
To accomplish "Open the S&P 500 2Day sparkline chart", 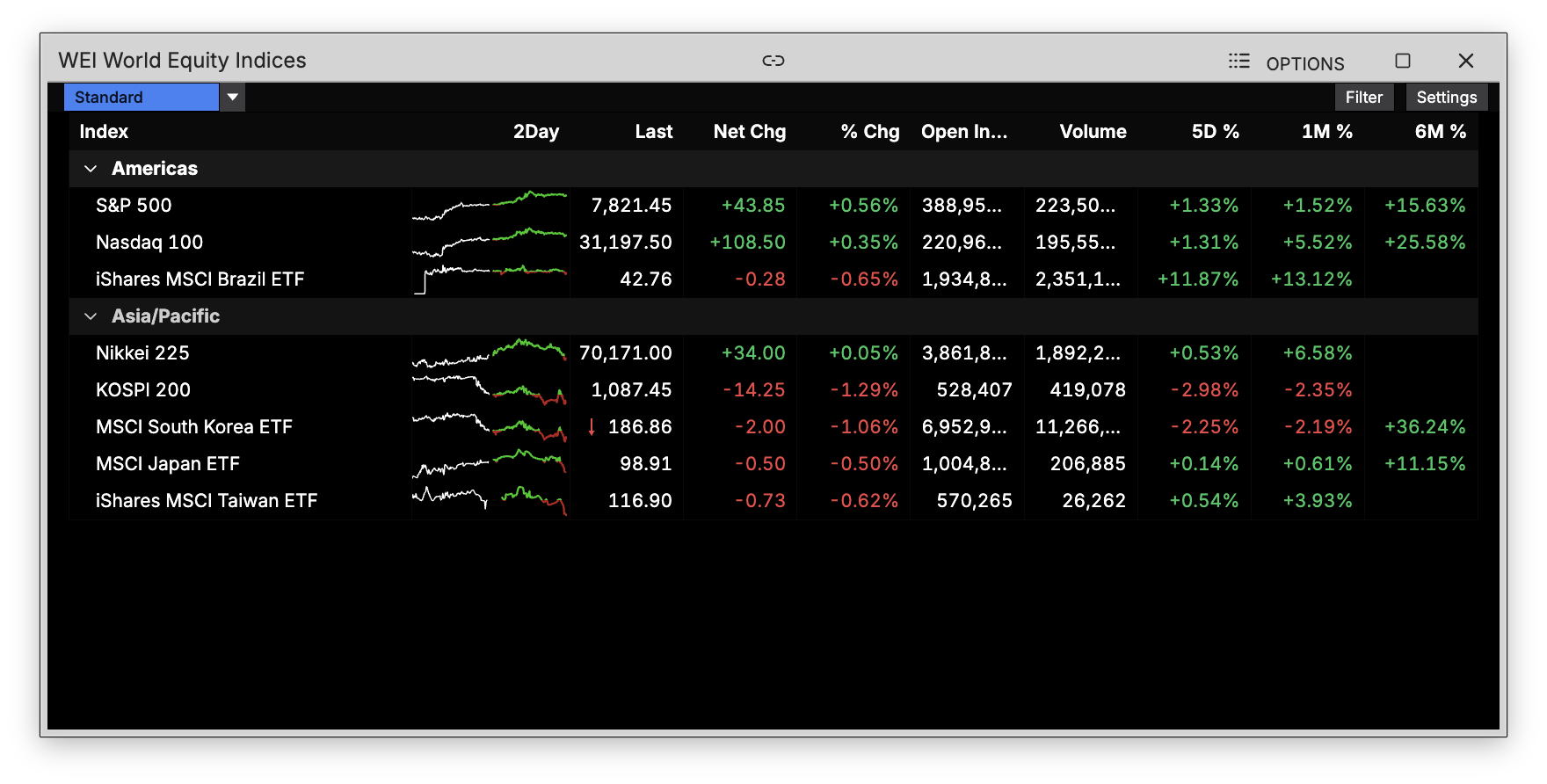I will coord(490,206).
